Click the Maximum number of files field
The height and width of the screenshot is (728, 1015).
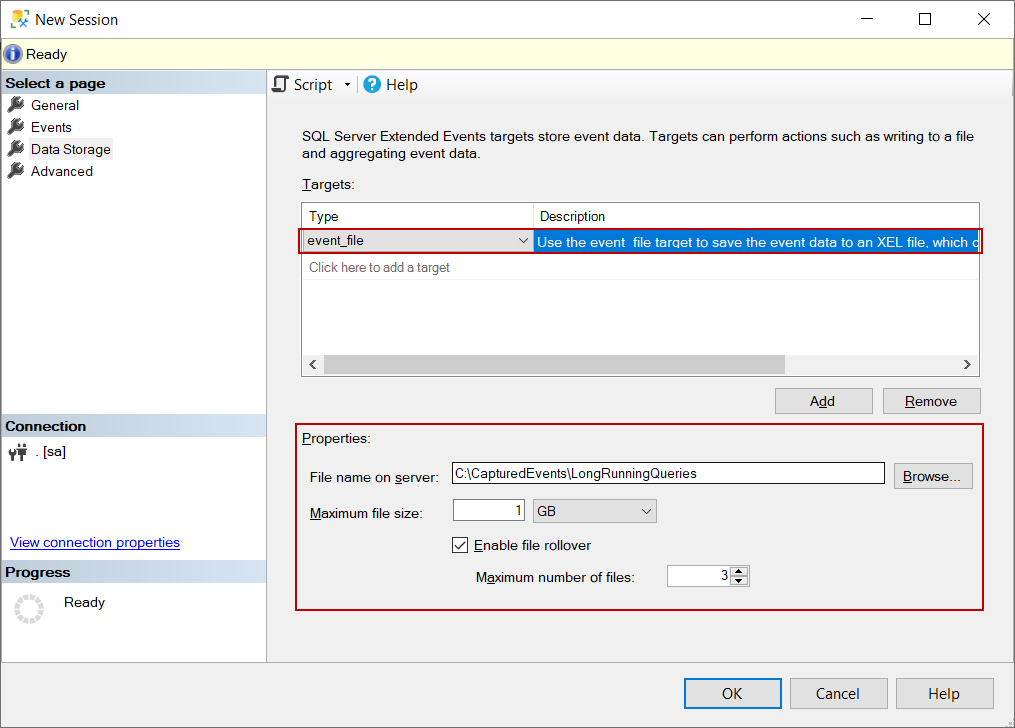coord(698,576)
